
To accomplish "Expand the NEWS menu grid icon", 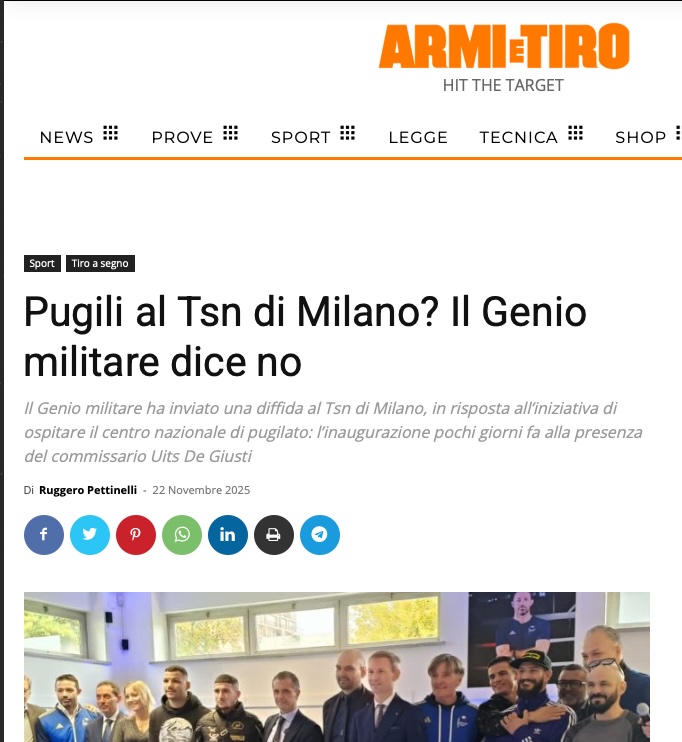I will 110,133.
